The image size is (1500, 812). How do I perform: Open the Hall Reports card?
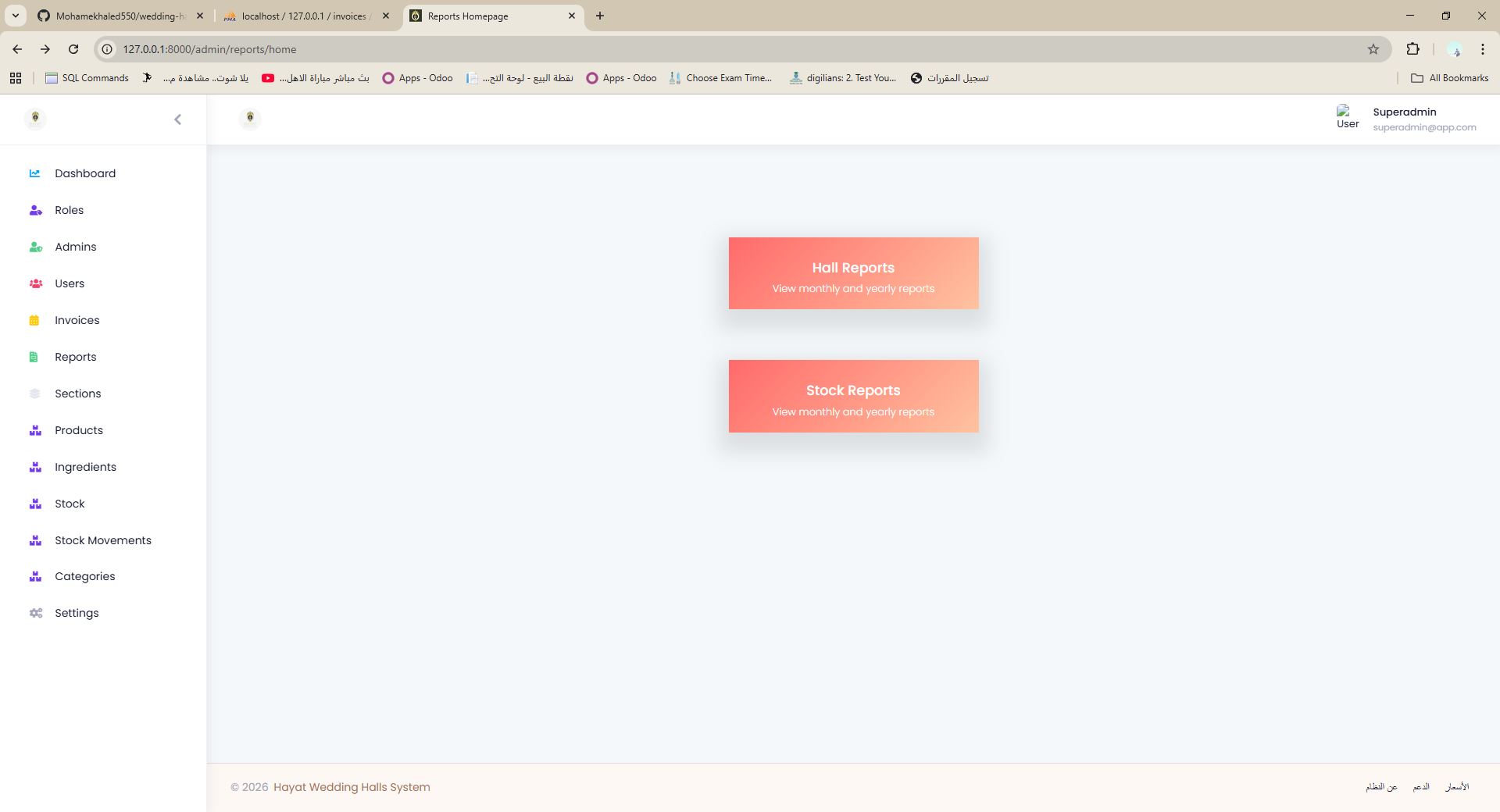[x=853, y=273]
